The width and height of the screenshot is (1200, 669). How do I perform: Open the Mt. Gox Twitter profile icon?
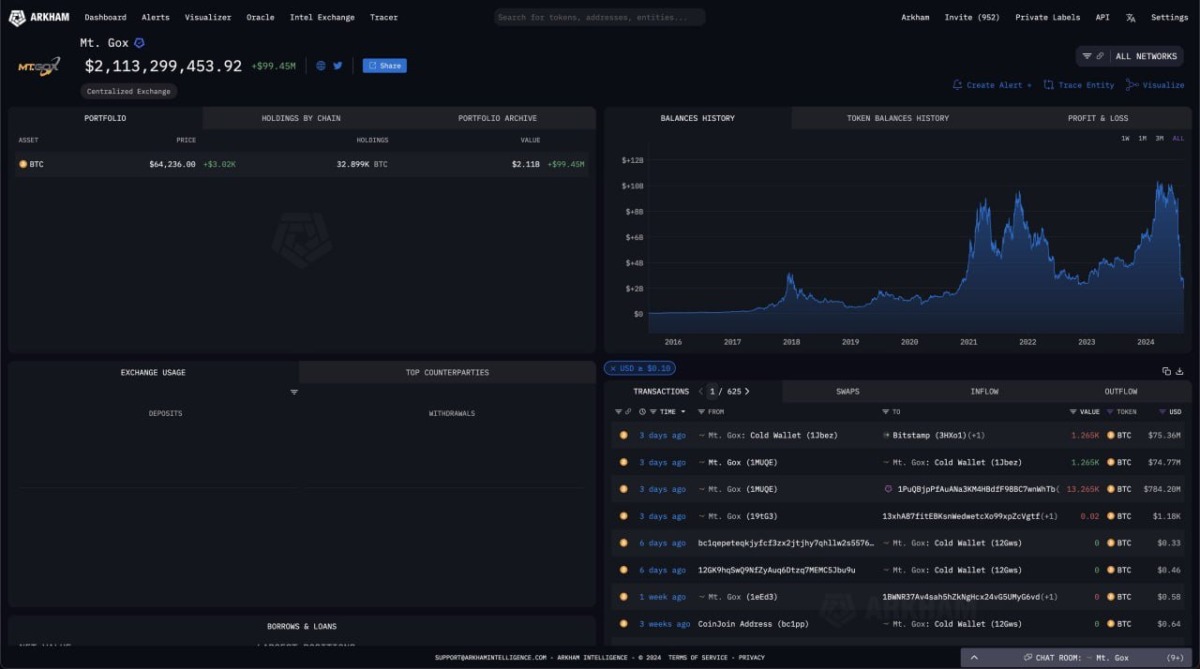click(337, 66)
